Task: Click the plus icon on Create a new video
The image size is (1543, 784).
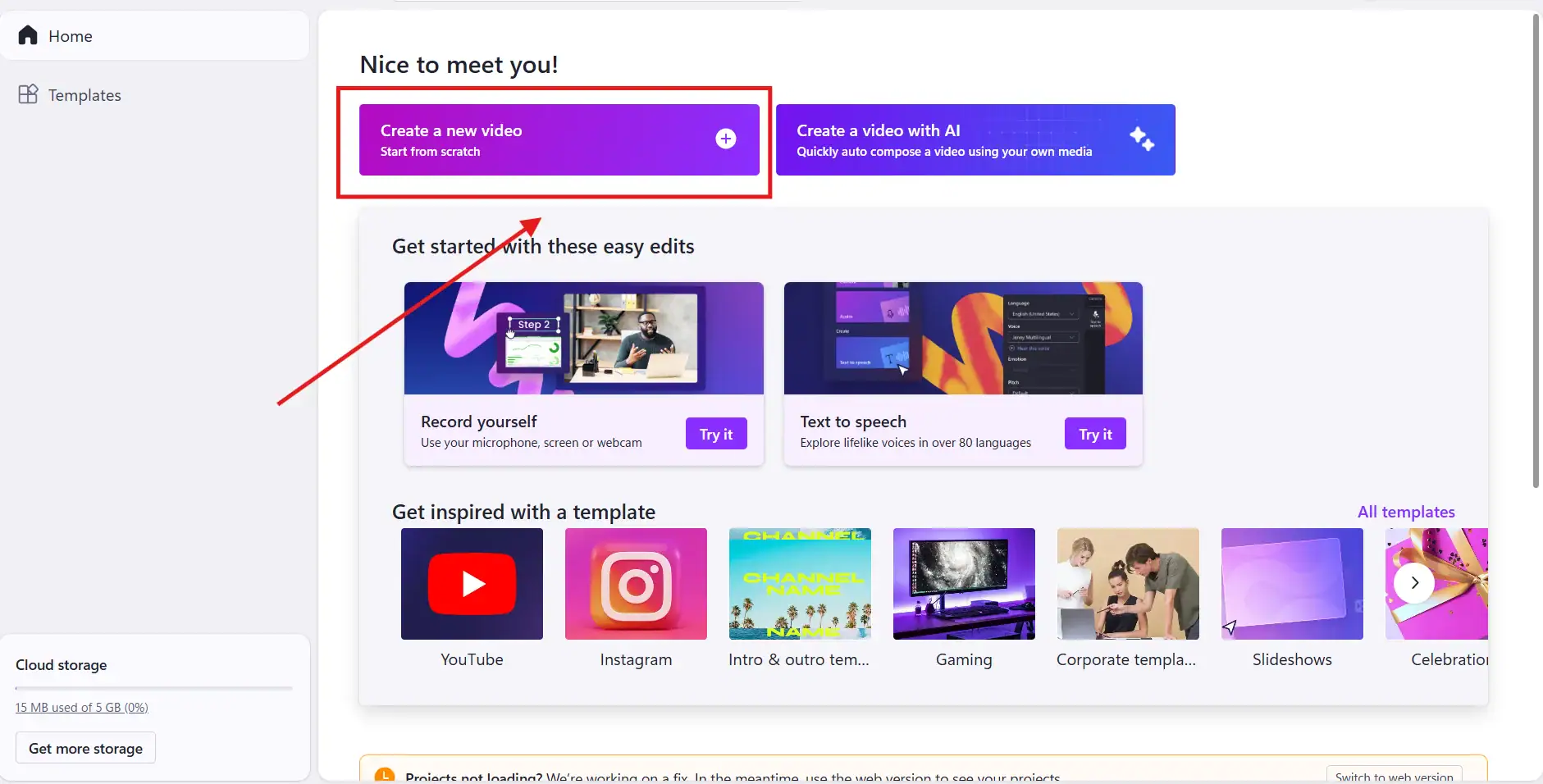Action: 726,138
